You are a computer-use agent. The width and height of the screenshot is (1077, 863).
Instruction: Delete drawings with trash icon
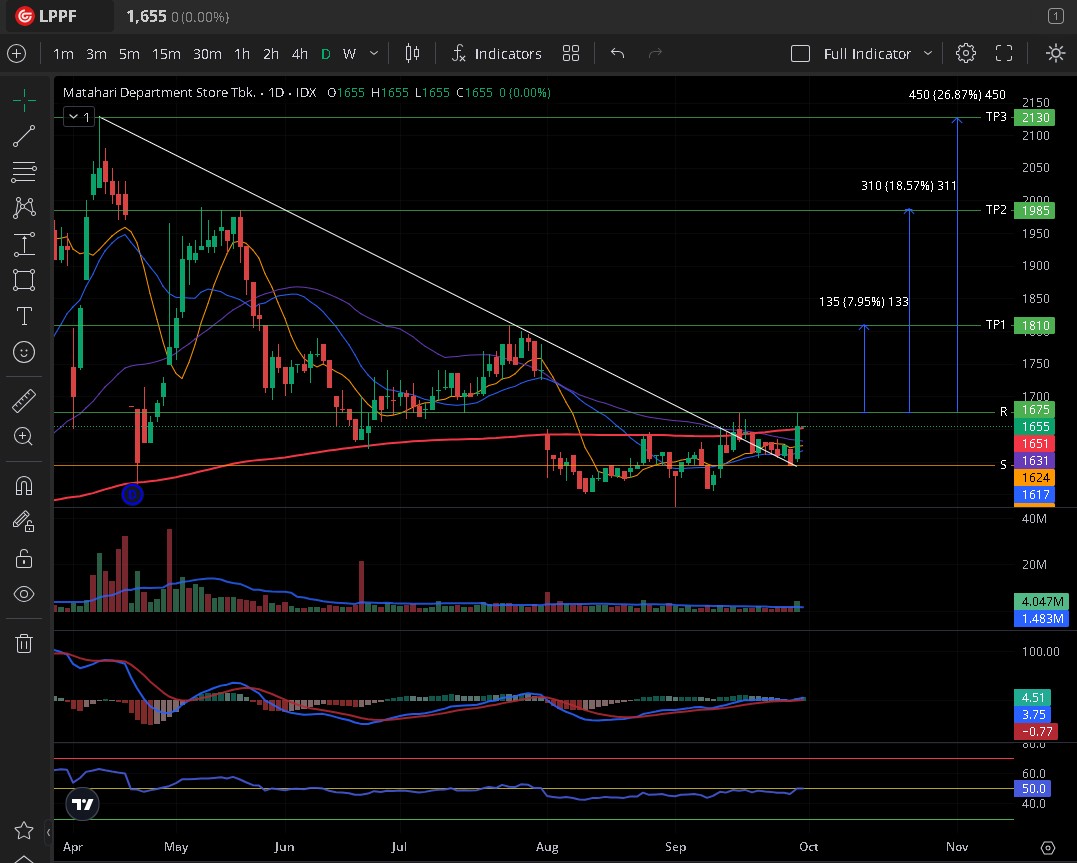point(24,643)
